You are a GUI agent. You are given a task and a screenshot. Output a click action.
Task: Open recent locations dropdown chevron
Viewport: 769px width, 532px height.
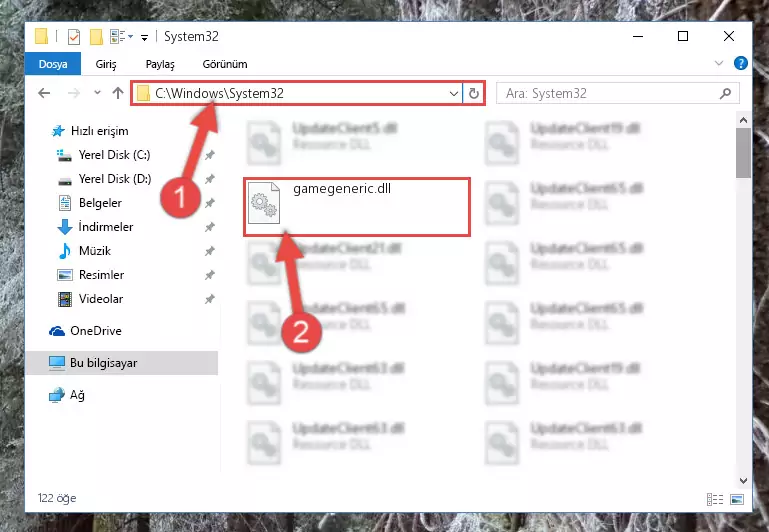tap(97, 93)
